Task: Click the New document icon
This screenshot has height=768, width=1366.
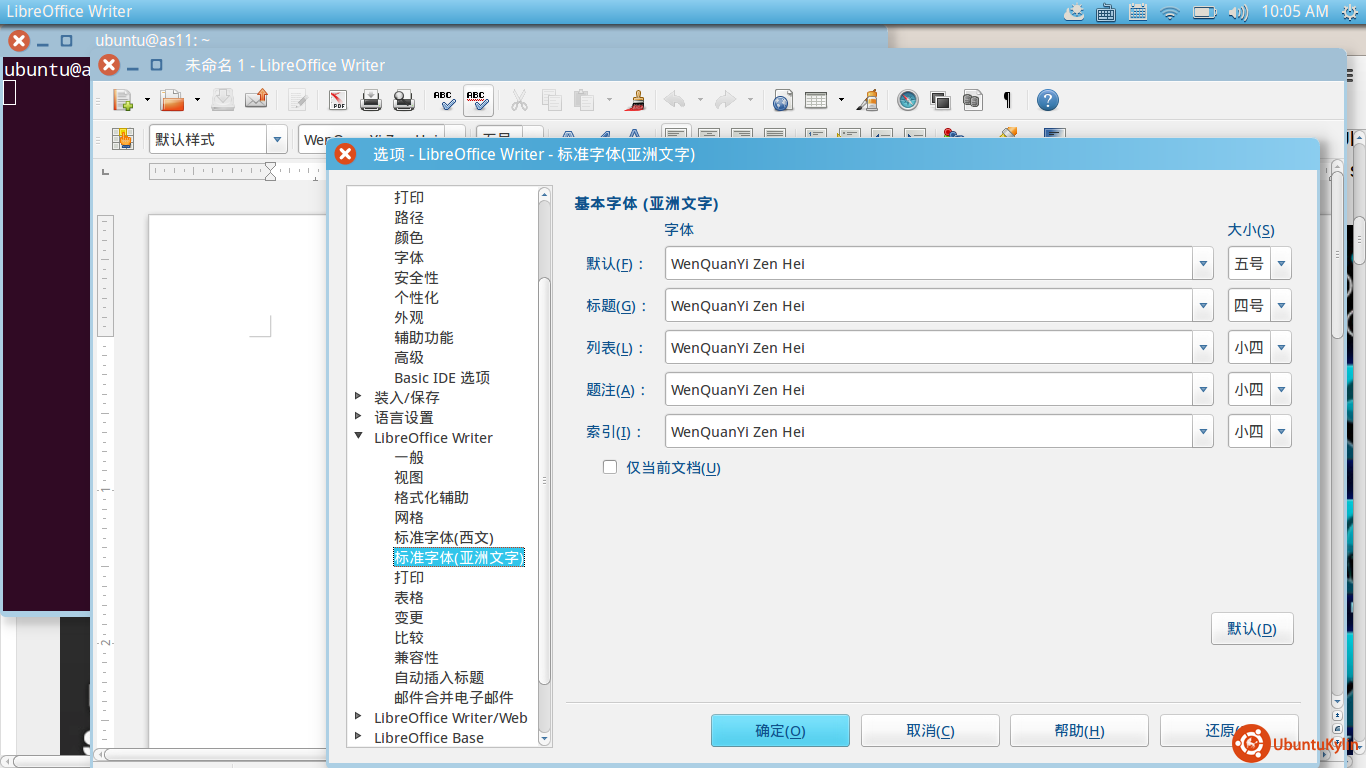Action: (x=122, y=100)
